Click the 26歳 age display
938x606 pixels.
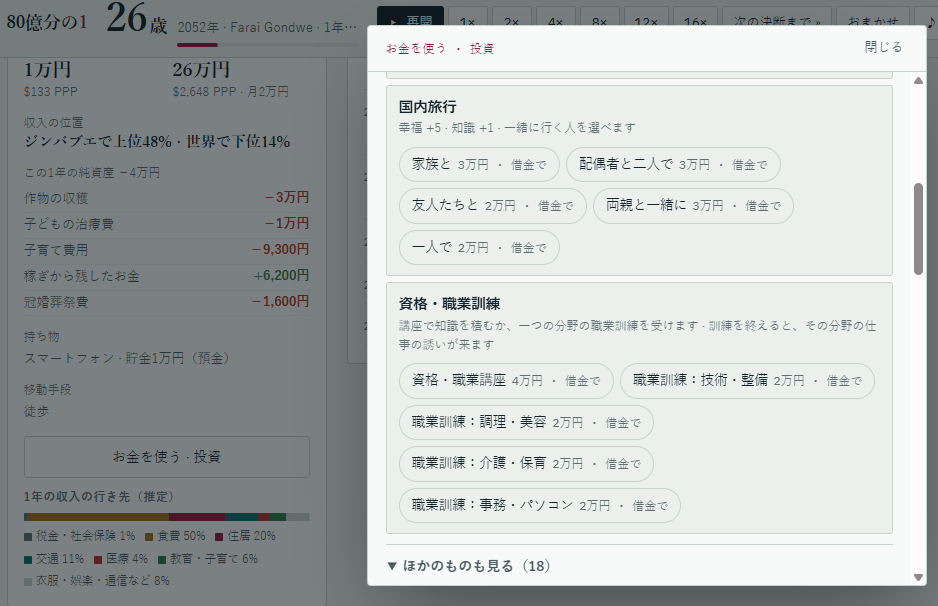point(136,18)
